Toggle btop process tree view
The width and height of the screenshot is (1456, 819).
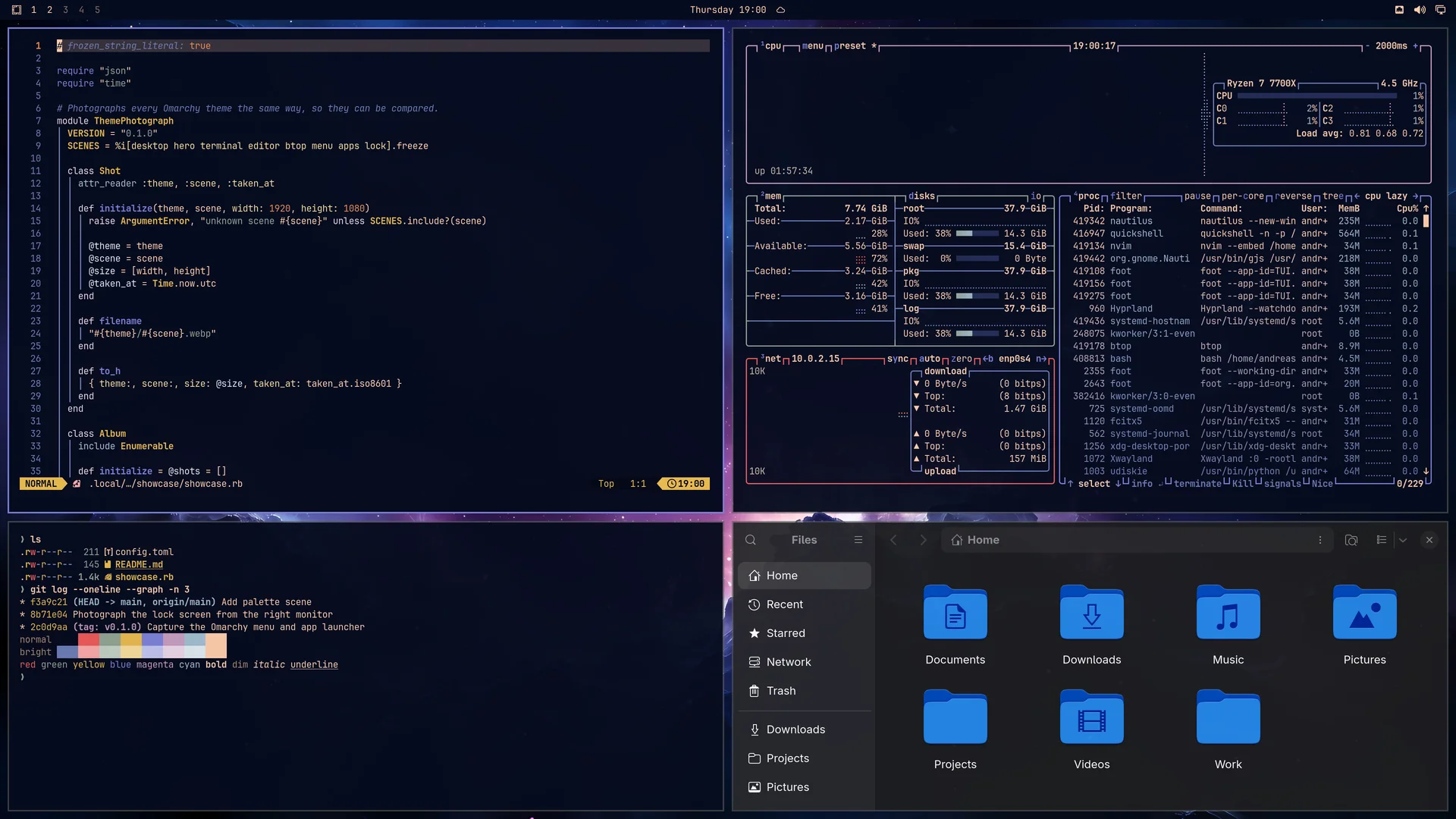coord(1332,196)
